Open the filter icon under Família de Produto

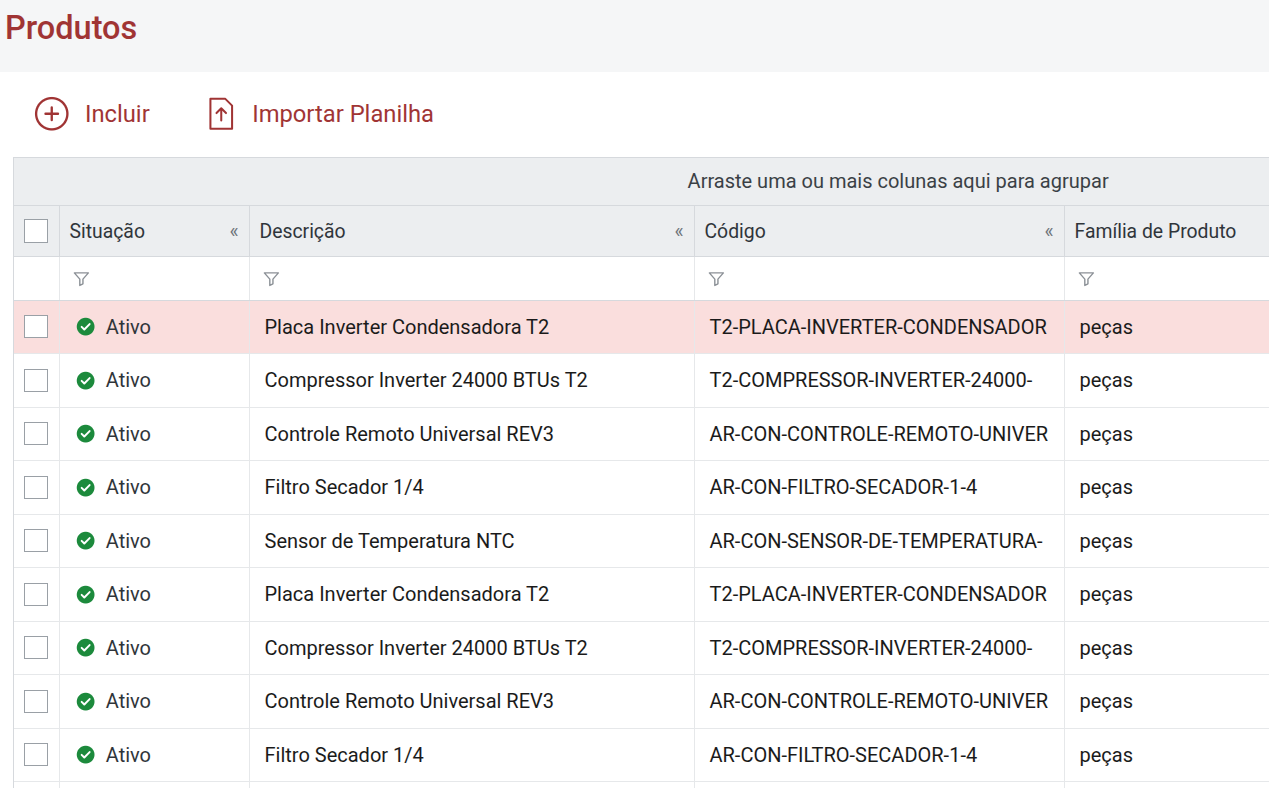1086,279
